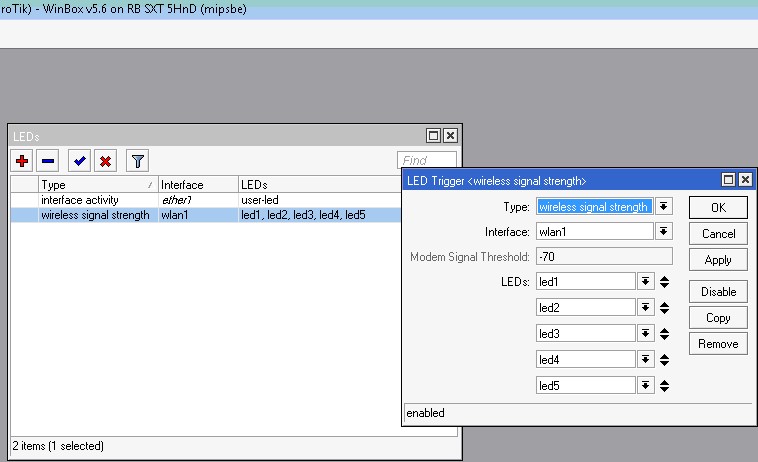Open the led1 dropdown arrow
Viewport: 758px width, 462px height.
click(x=645, y=281)
